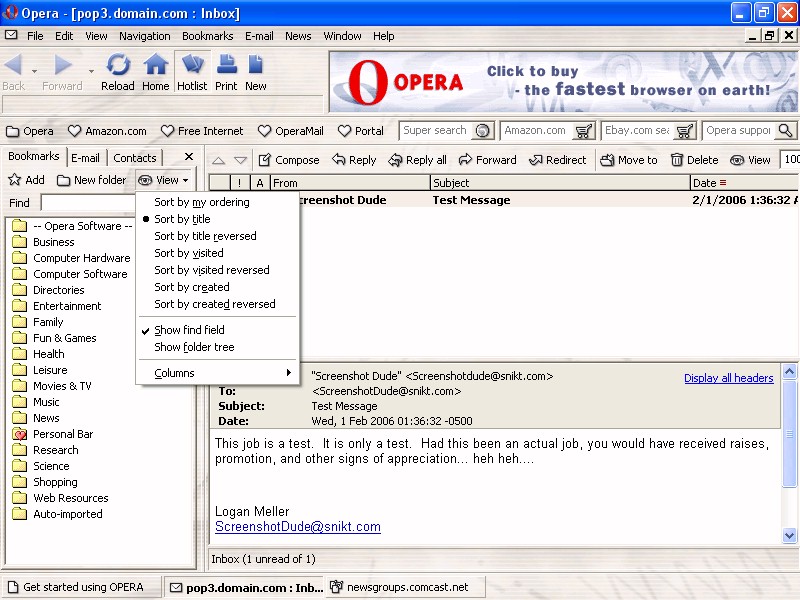The image size is (800, 600).
Task: Toggle the Hotlist panel icon
Action: coord(192,65)
